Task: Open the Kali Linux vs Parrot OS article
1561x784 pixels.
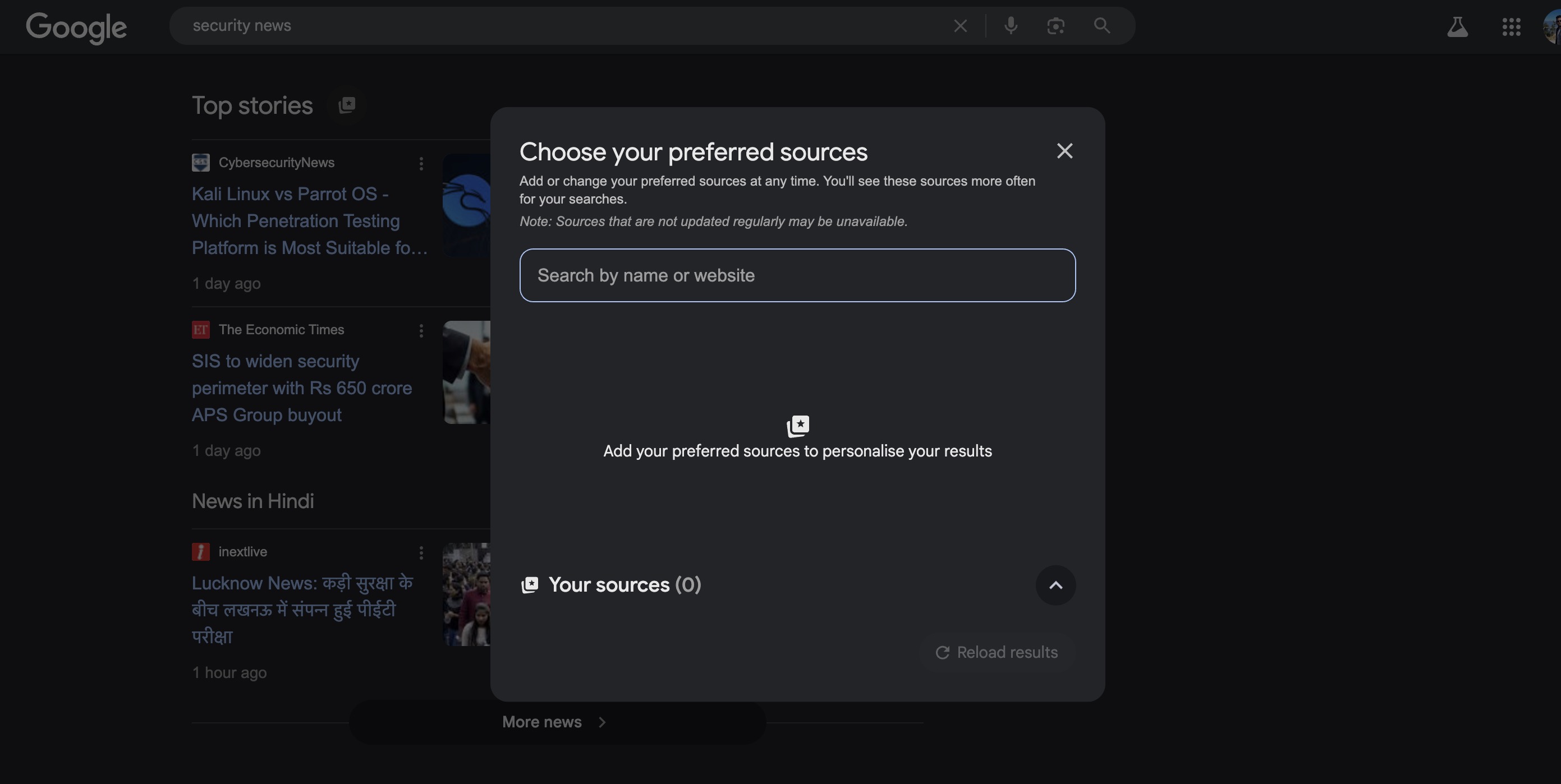Action: [x=309, y=220]
